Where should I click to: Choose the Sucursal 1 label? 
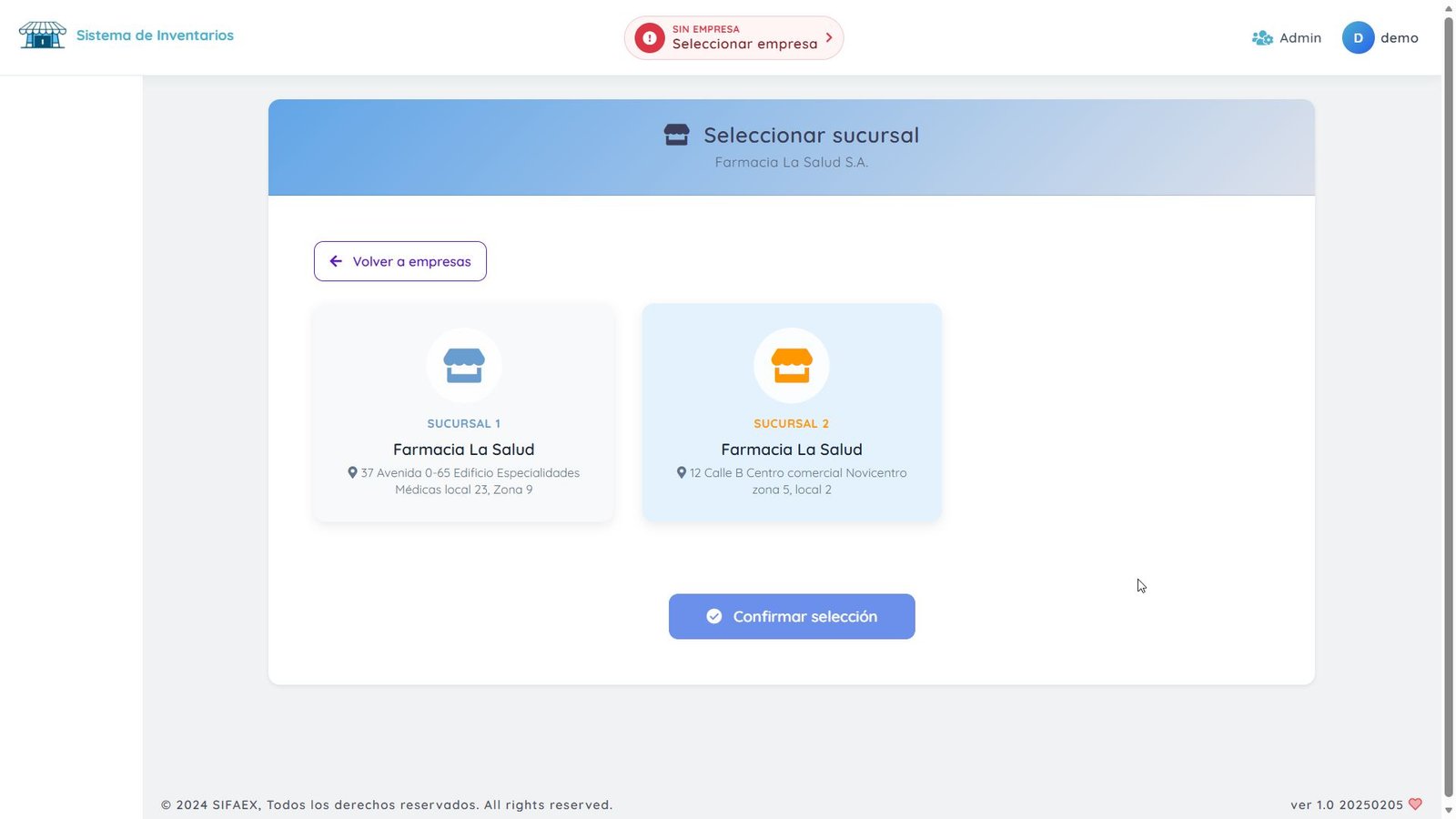tap(464, 423)
